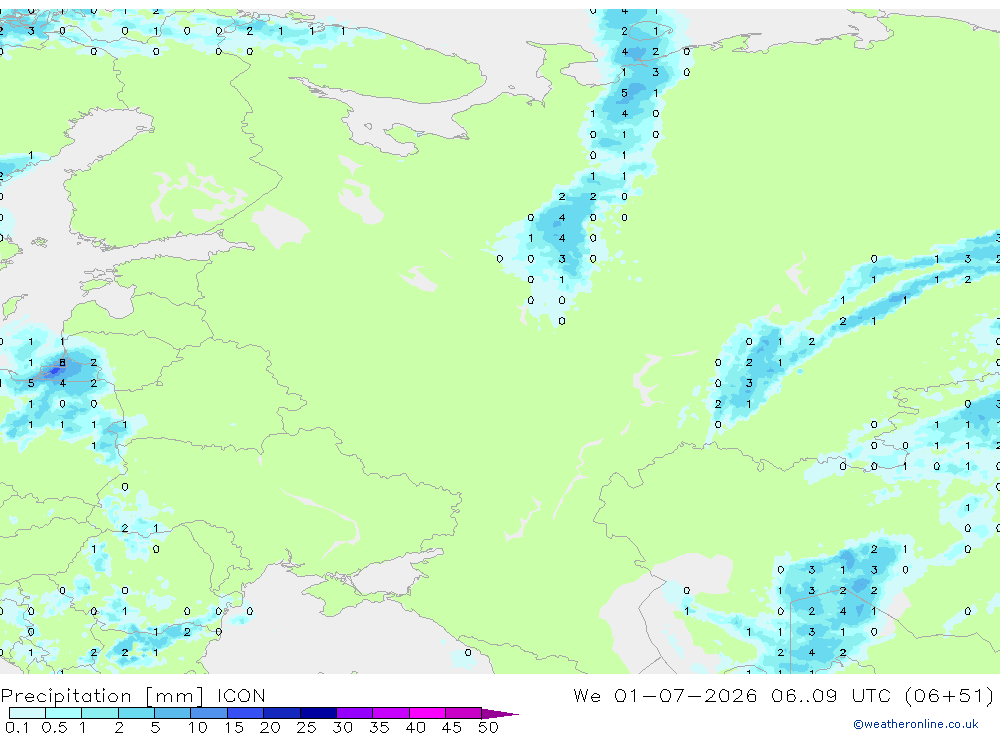Select the 2–5 mm legend color swatch
Viewport: 1000px width, 733px height.
pyautogui.click(x=136, y=713)
